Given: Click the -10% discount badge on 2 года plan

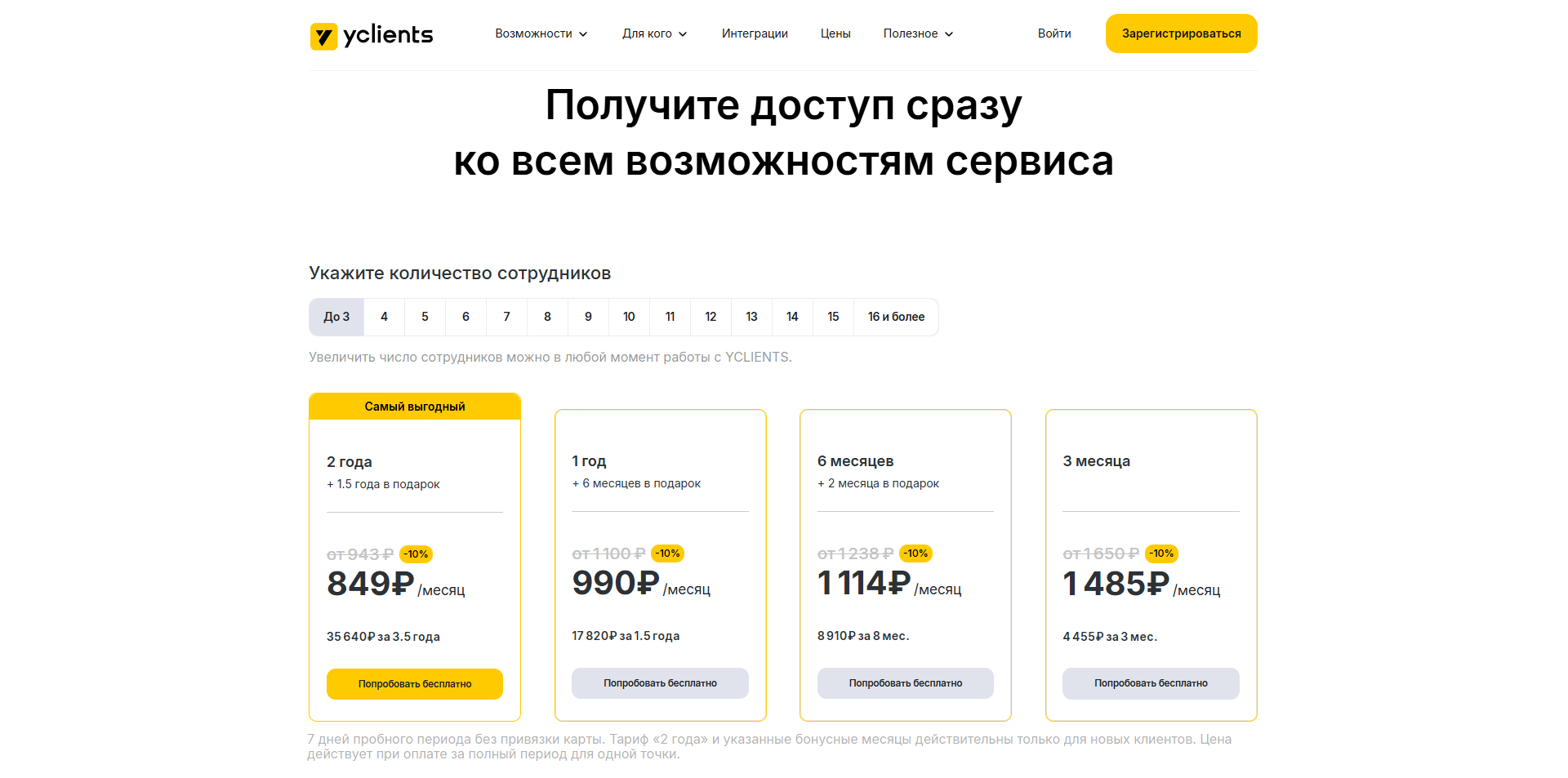Looking at the screenshot, I should pos(416,553).
